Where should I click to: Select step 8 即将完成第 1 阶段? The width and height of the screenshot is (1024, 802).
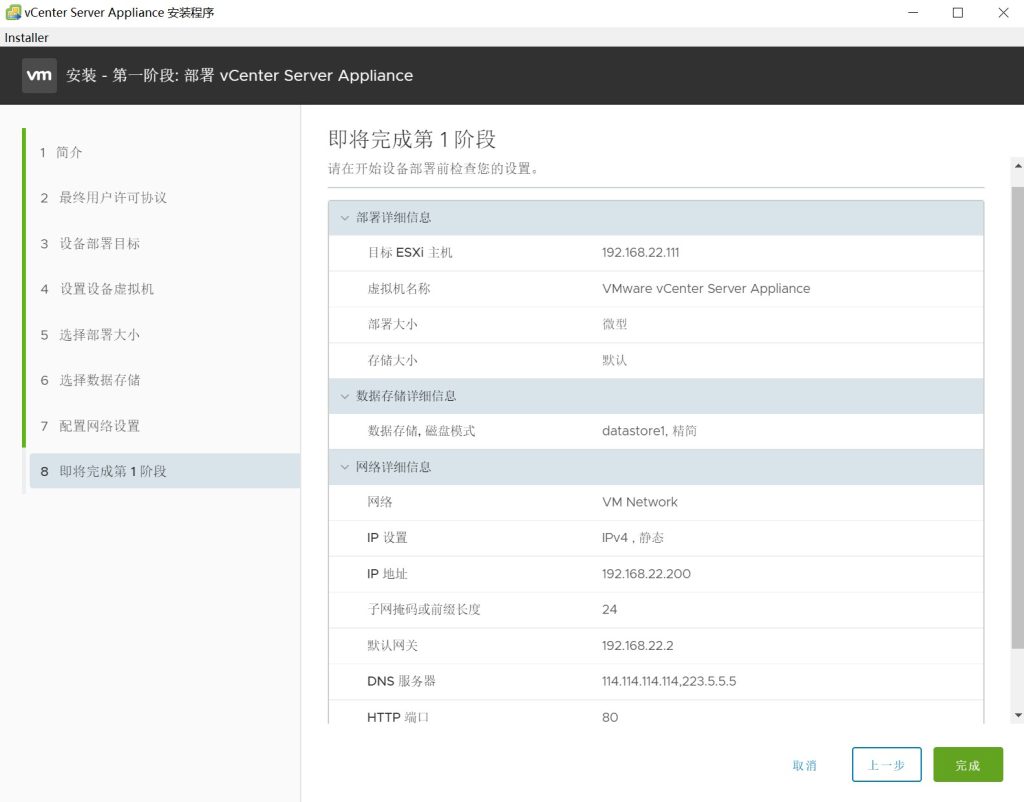165,471
